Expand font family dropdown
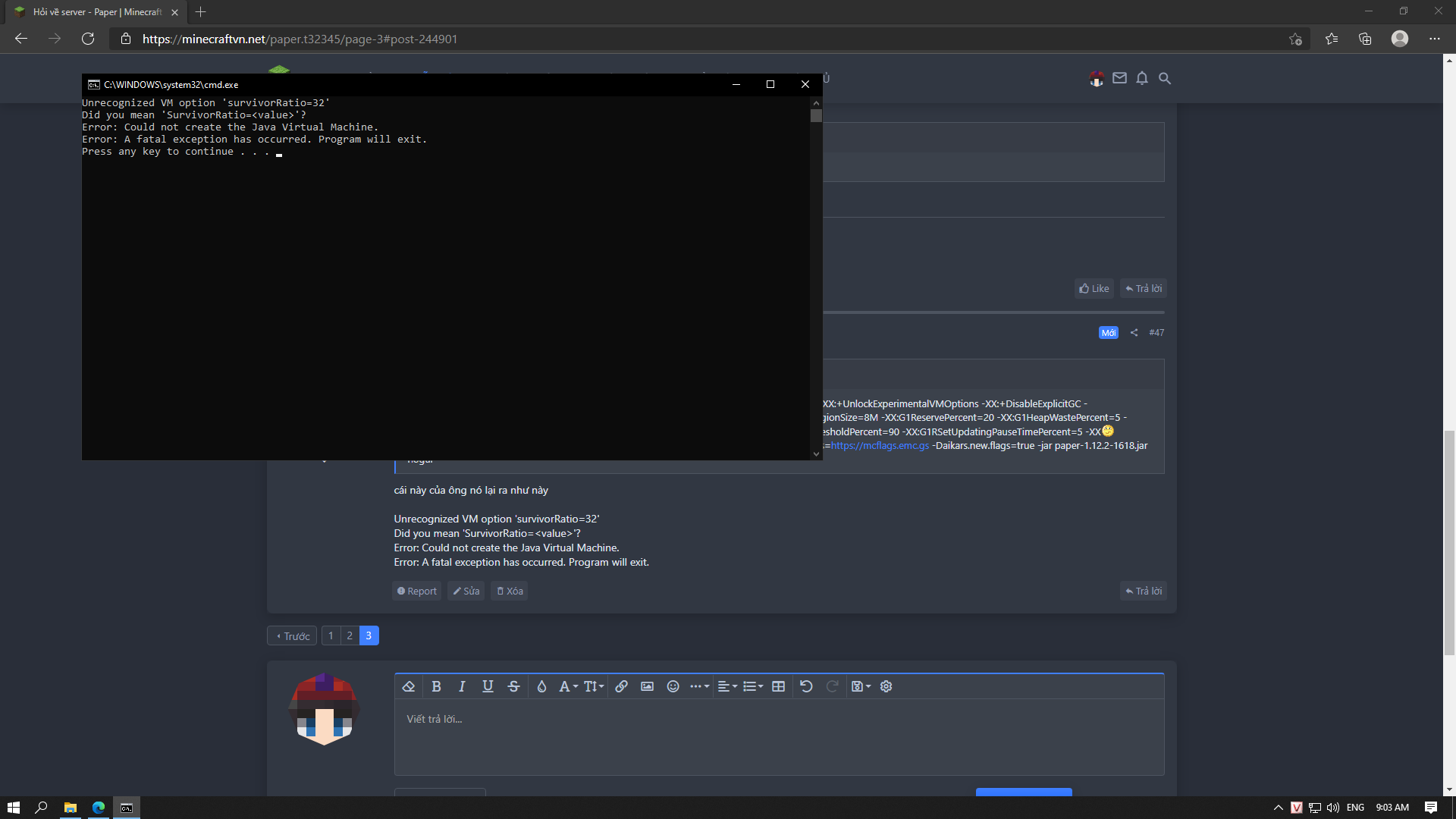This screenshot has height=819, width=1456. point(568,686)
